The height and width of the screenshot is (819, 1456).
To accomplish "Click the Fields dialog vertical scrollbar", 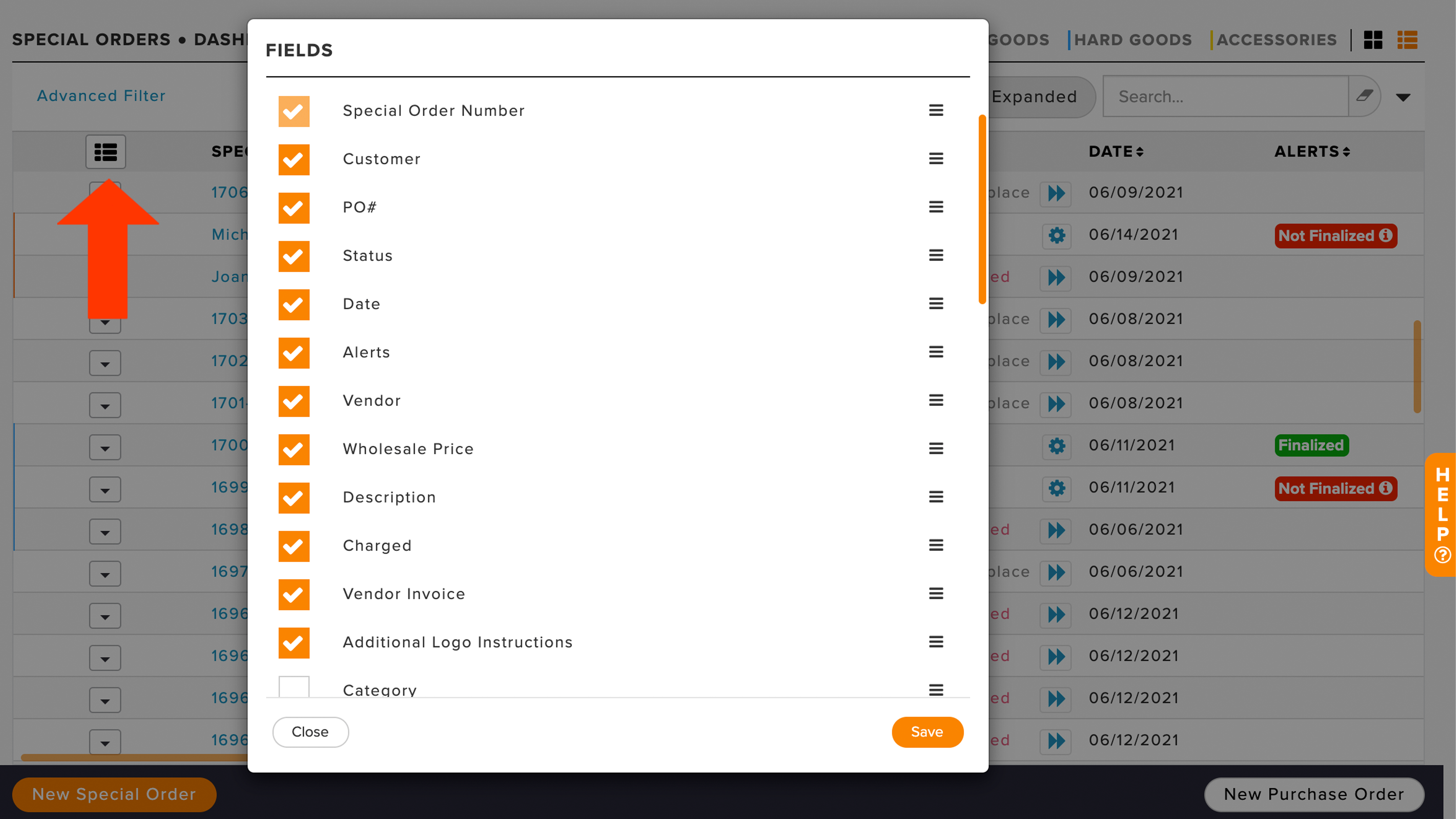I will click(x=982, y=209).
